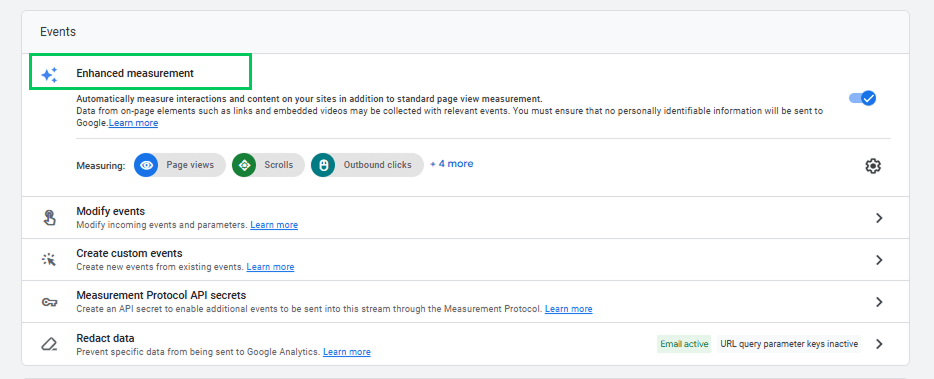Click the Modify events touch icon

tap(49, 218)
